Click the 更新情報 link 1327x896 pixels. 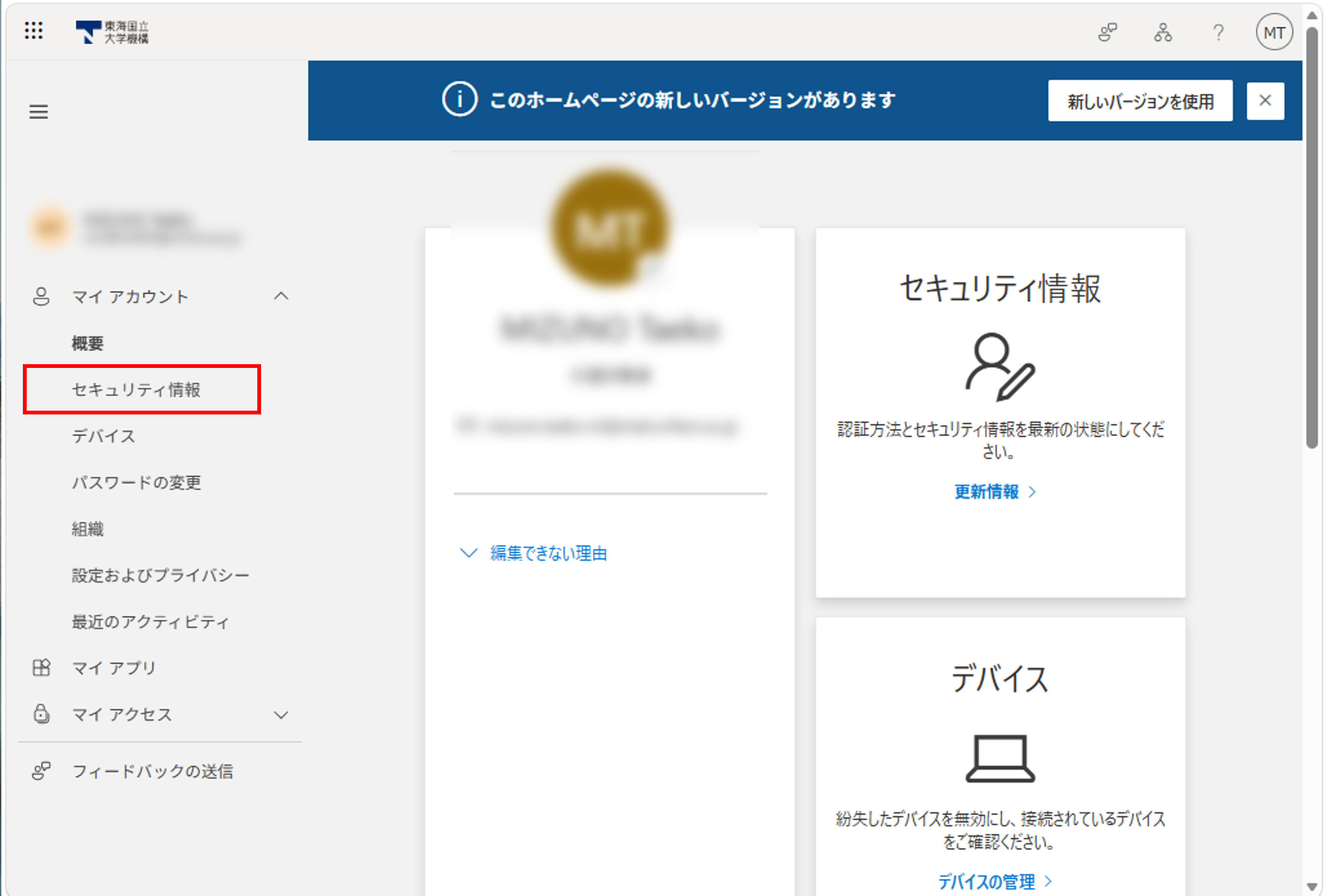point(995,492)
